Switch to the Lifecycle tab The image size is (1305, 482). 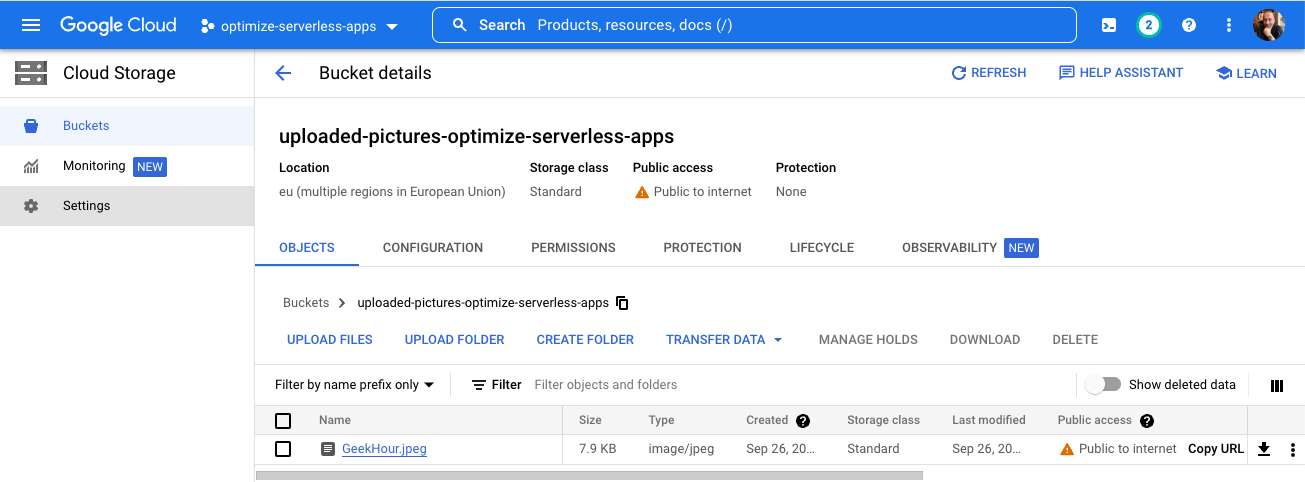(x=821, y=248)
